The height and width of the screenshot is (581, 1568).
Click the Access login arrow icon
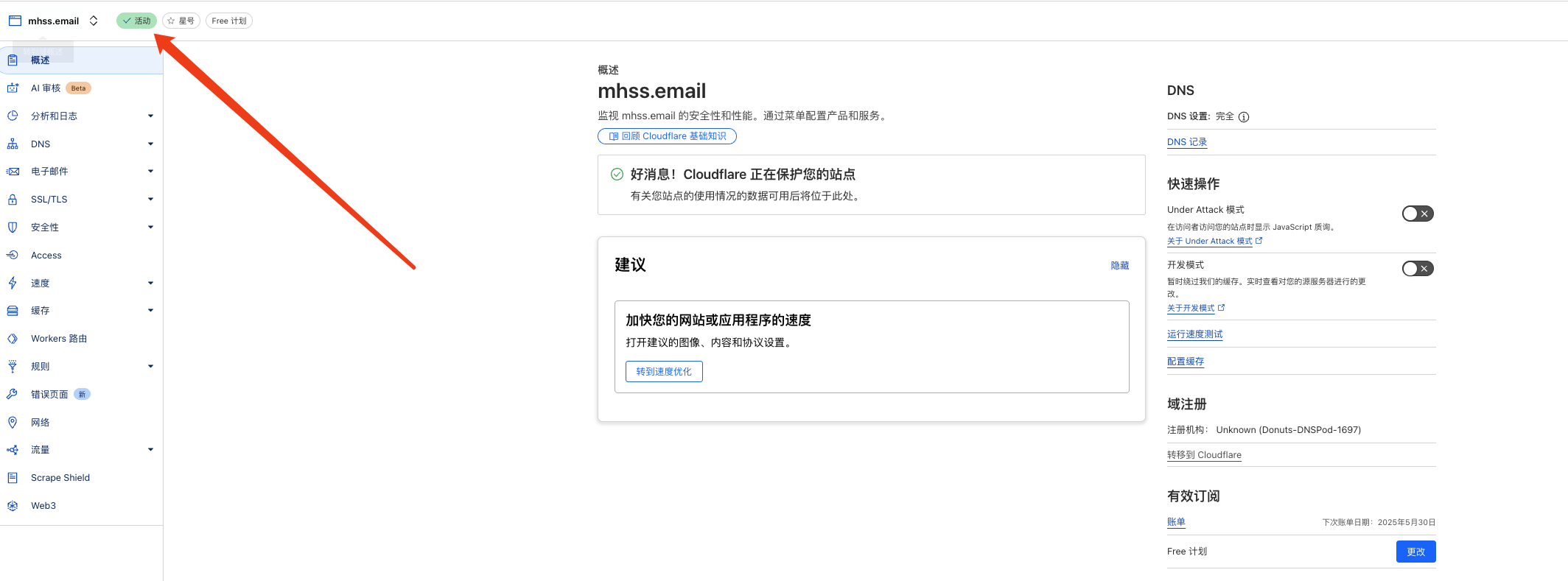(x=13, y=255)
